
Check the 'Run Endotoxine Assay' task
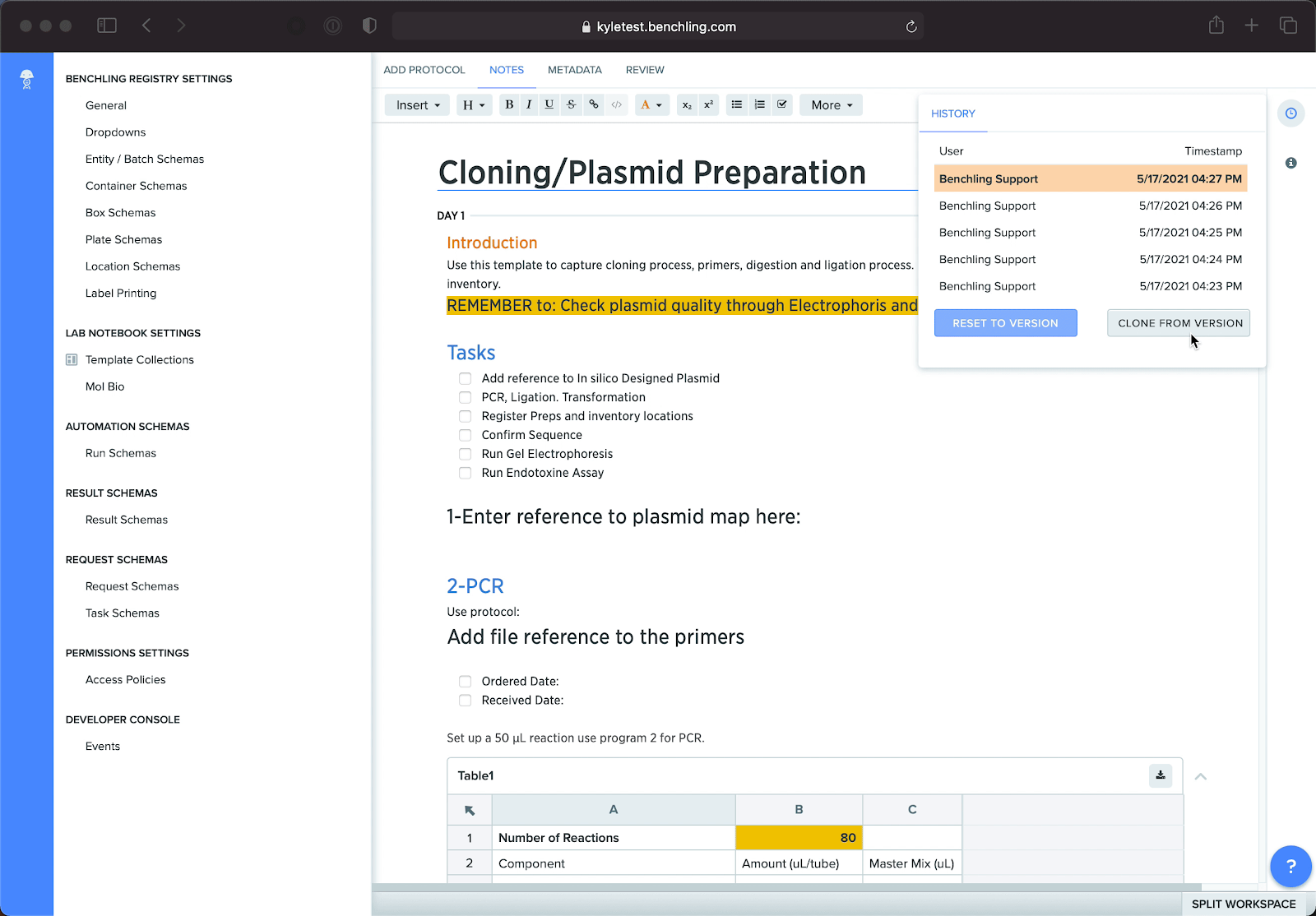coord(466,473)
